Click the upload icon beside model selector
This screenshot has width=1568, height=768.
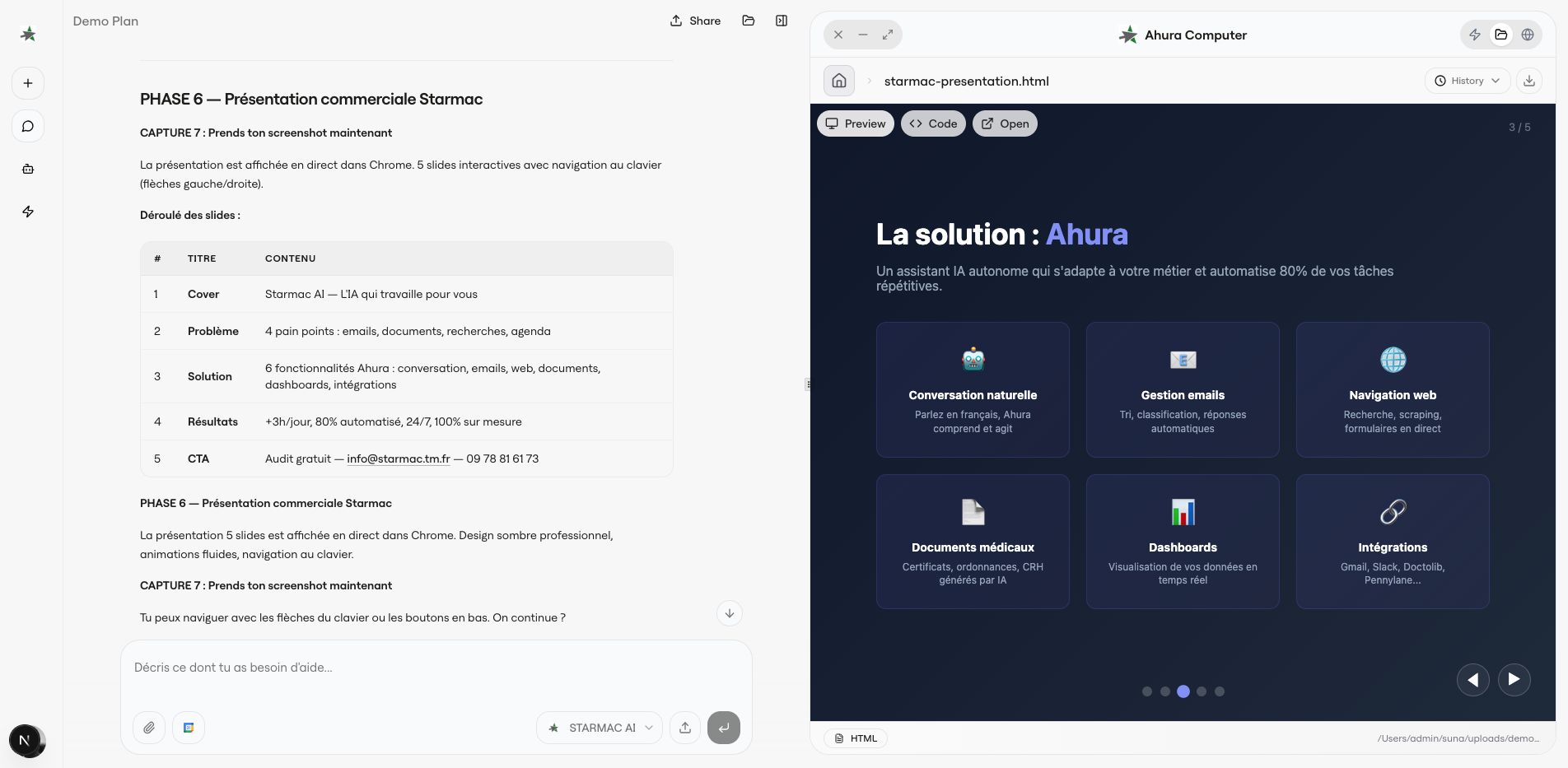click(685, 728)
